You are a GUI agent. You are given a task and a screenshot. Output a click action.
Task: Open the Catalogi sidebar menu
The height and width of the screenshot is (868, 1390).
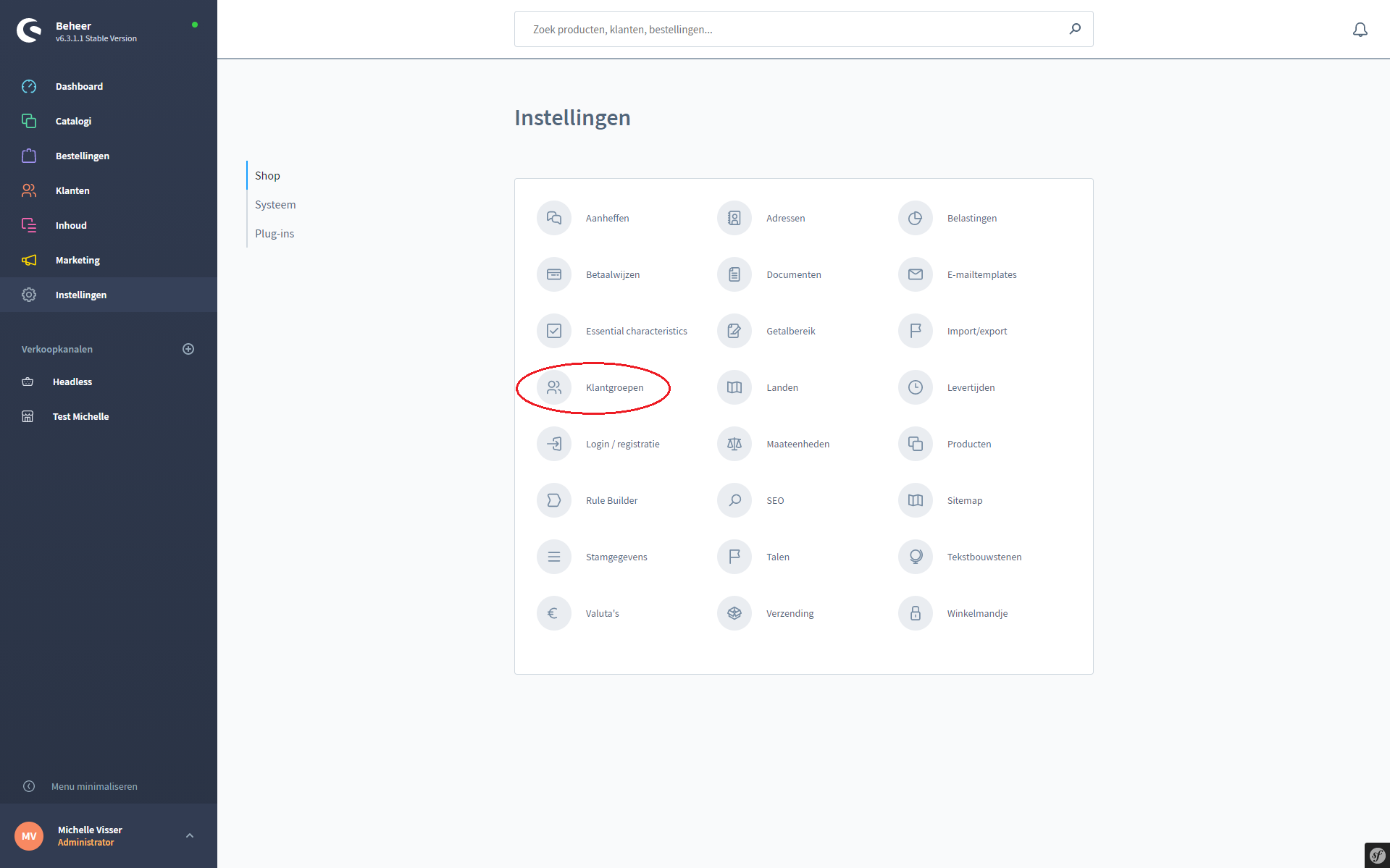[x=73, y=121]
